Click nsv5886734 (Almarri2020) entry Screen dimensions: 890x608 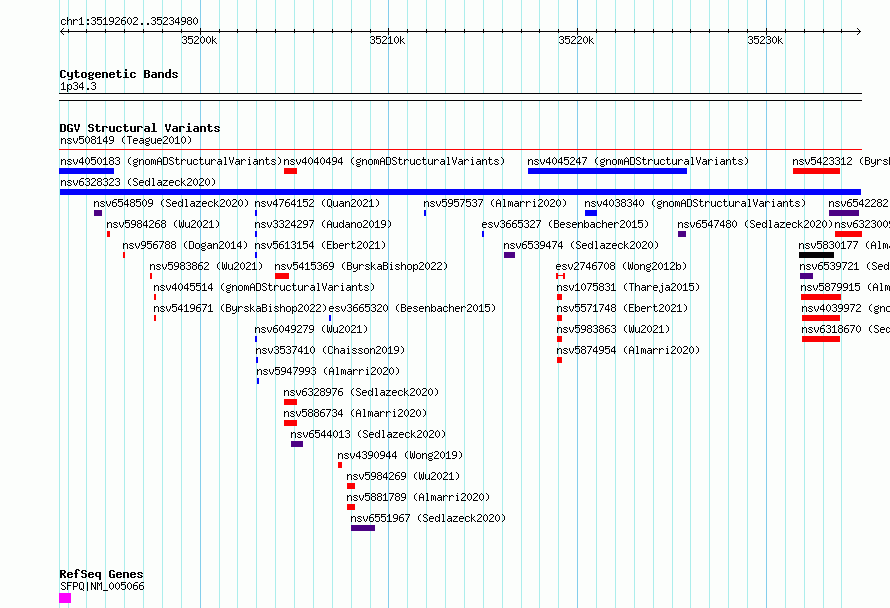(x=355, y=413)
